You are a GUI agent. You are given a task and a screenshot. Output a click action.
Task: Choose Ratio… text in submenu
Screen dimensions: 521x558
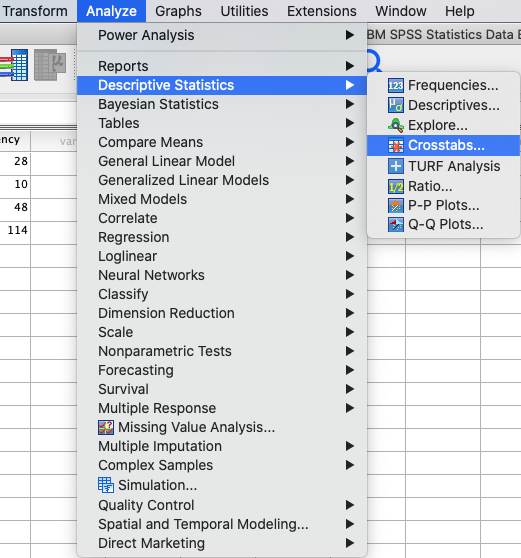coord(430,186)
